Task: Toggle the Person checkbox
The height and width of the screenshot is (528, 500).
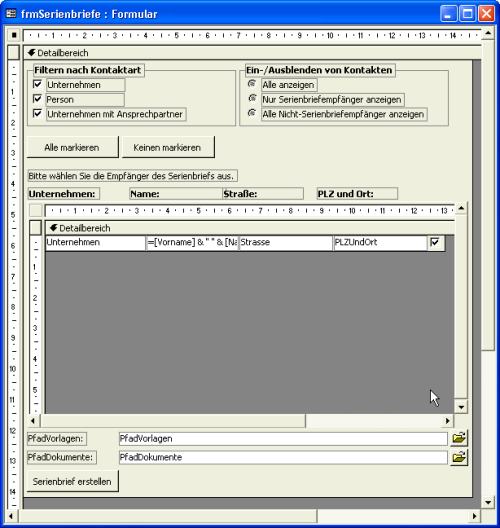Action: pyautogui.click(x=37, y=99)
